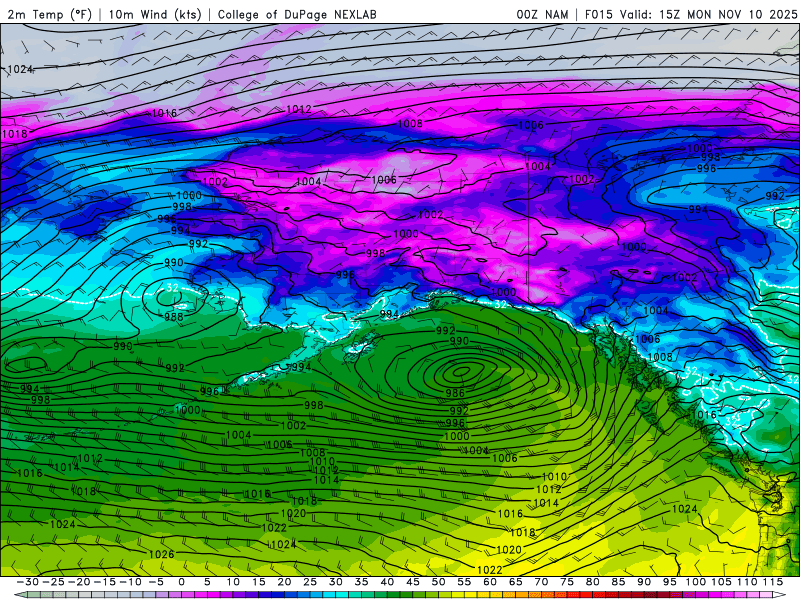
Task: Click the "105" temperature scale label
Action: coord(721,582)
